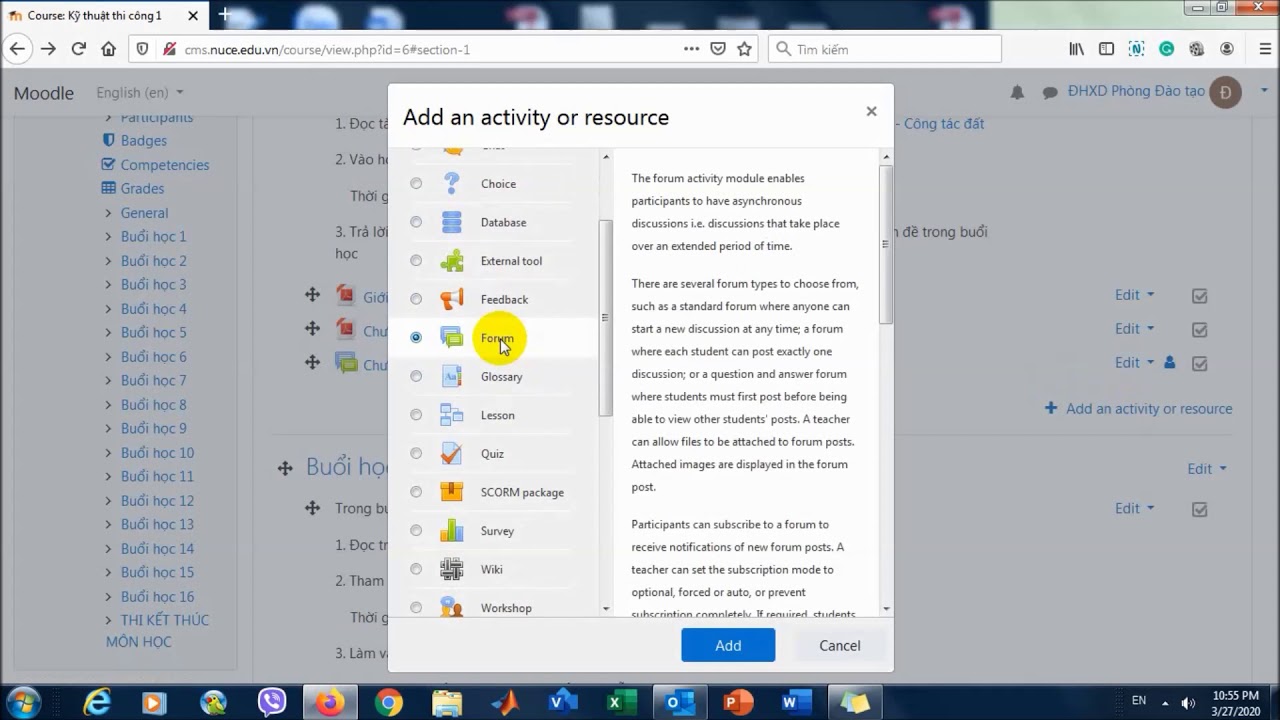Open THI KẾT THÚC MÔN HỌC section
1280x720 pixels.
157,631
